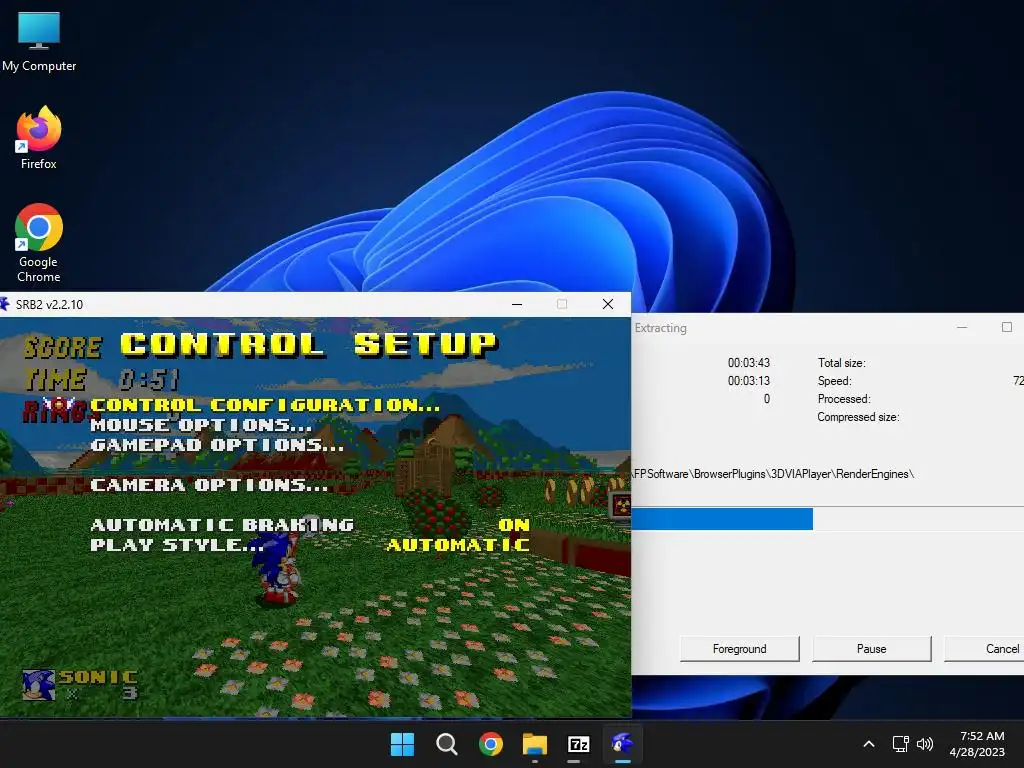Switch to 7-Zip in the taskbar

pos(579,744)
